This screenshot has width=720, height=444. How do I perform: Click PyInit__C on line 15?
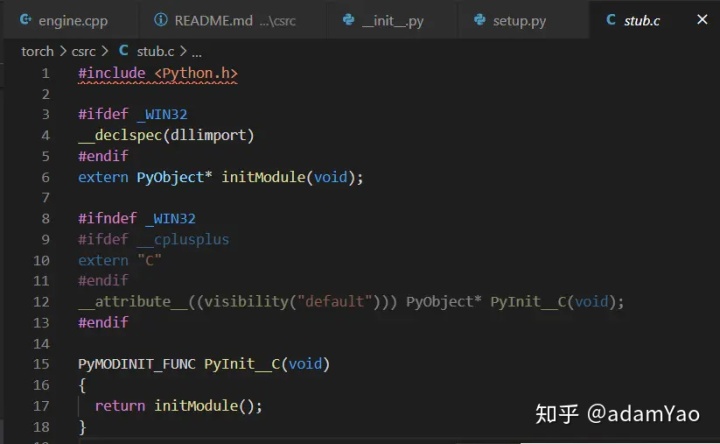pyautogui.click(x=242, y=364)
